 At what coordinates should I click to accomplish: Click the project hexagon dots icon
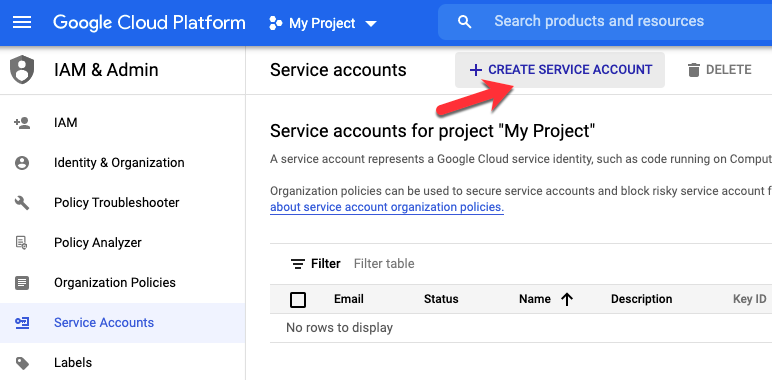point(276,23)
